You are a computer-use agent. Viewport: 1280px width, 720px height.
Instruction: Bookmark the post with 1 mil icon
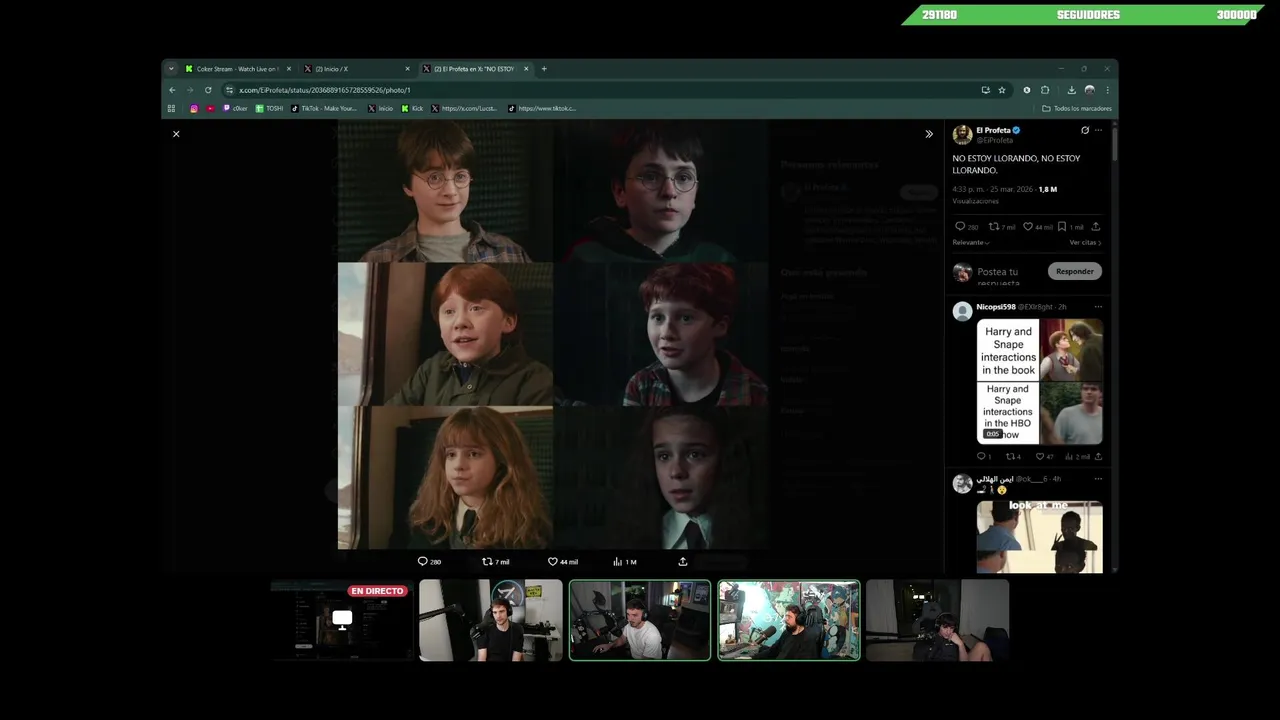point(1070,227)
